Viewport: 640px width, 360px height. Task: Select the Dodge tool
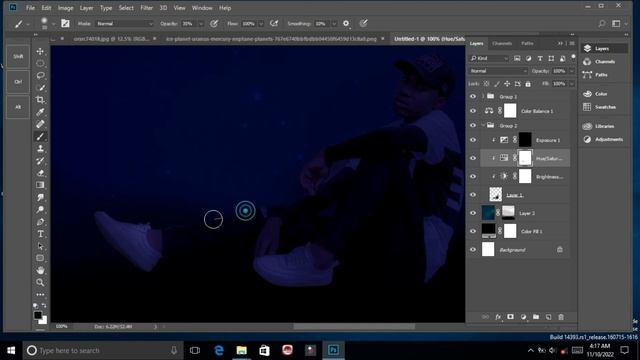click(40, 209)
